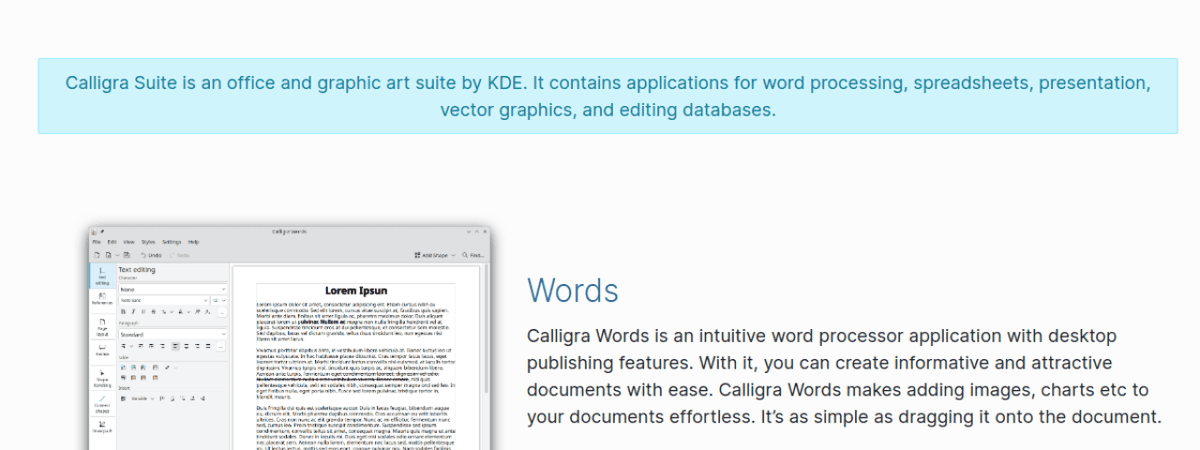Select the Connect shapes tool

point(102,405)
